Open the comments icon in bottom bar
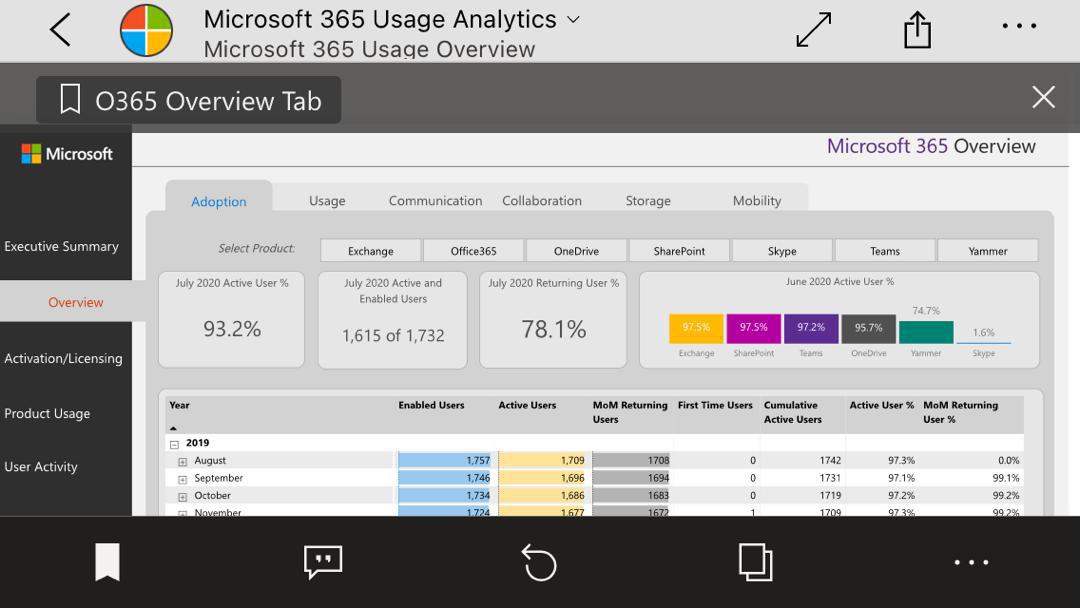 (323, 562)
